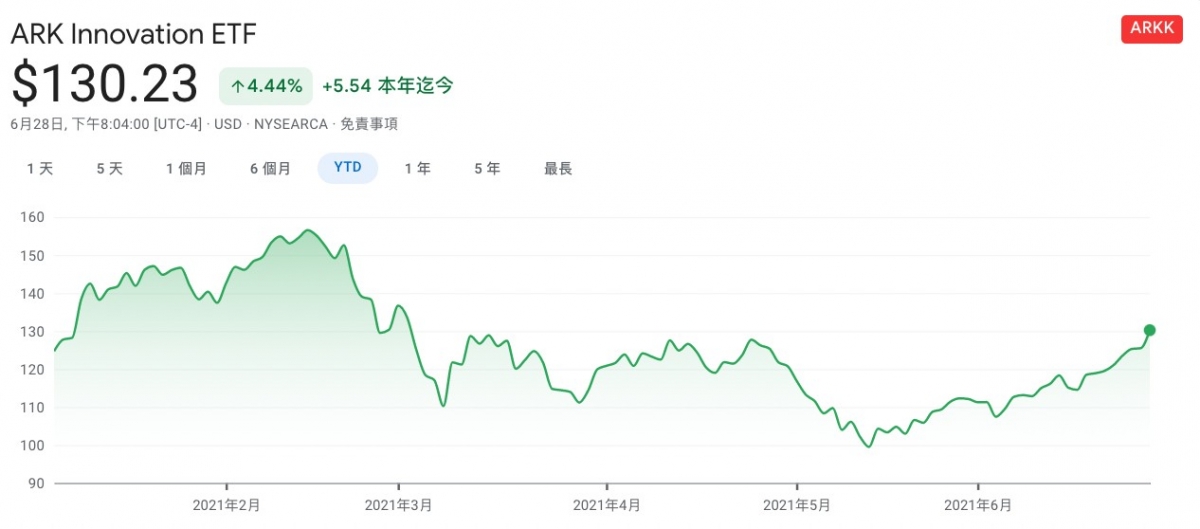Click the red ARKK ticker badge
Screen dimensions: 1200x529
pos(1152,29)
